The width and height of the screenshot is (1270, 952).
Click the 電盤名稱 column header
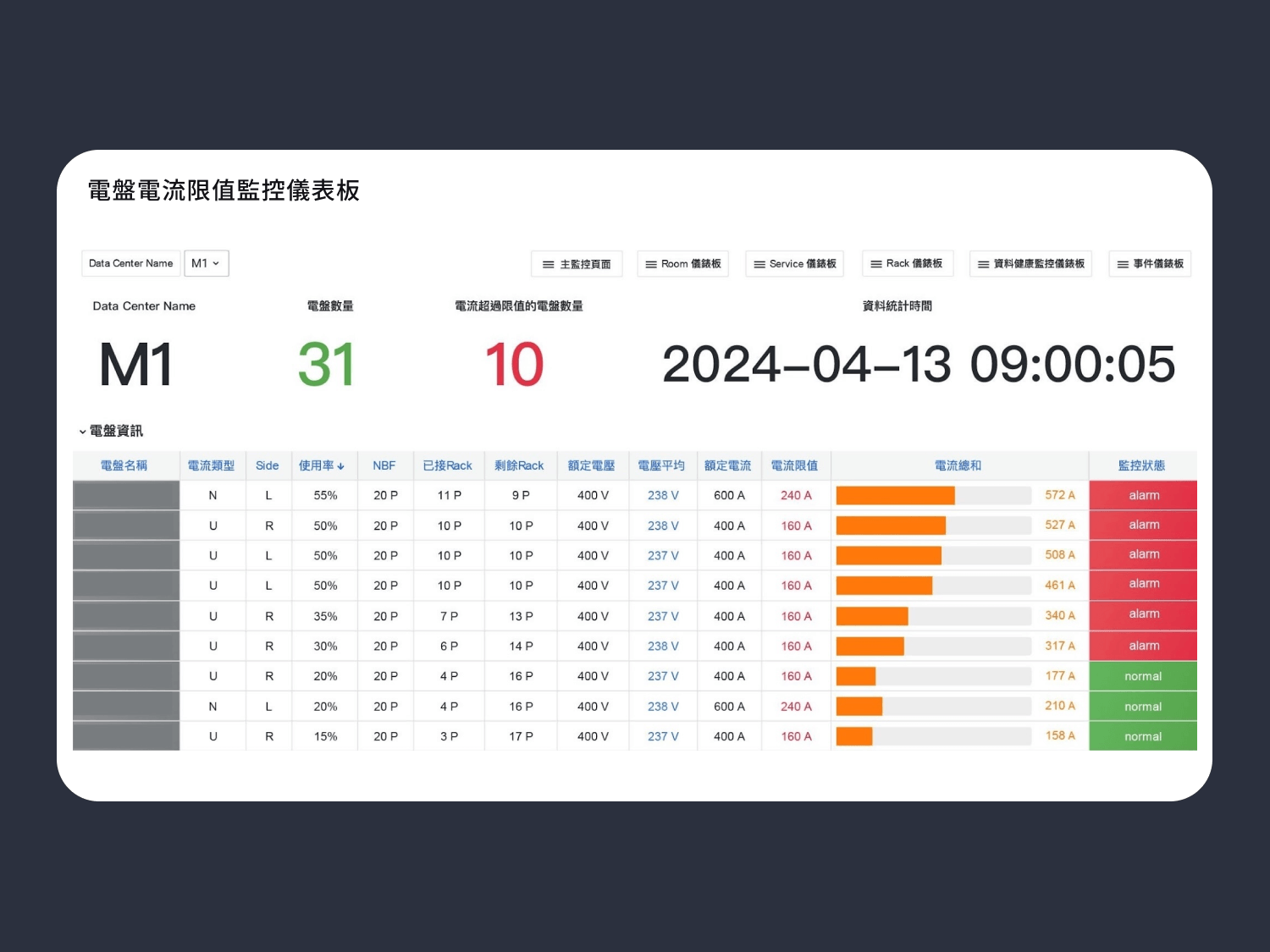(124, 465)
